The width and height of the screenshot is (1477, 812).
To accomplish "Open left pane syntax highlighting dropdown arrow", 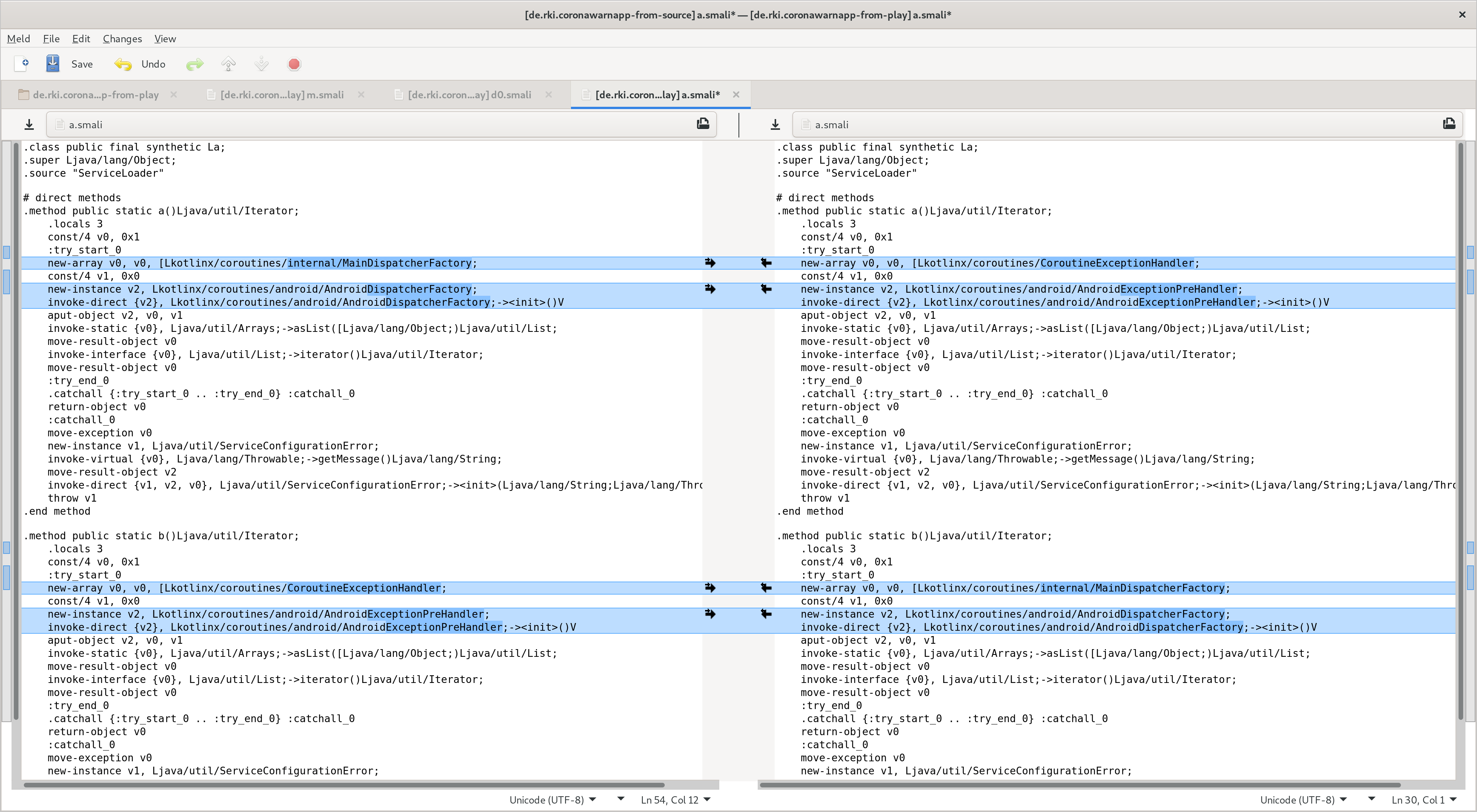I will (621, 799).
